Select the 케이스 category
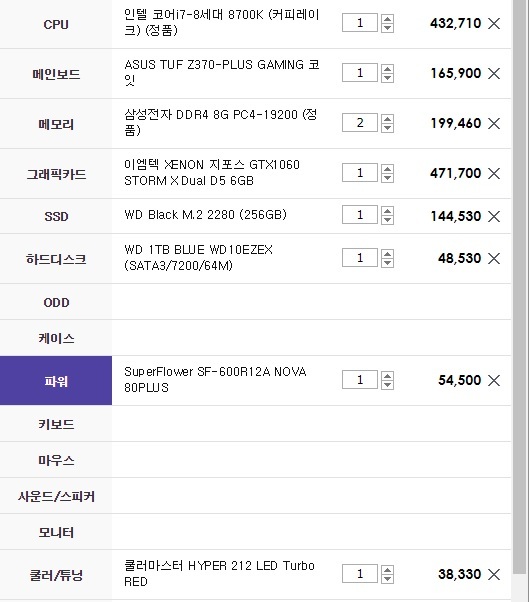This screenshot has width=529, height=602. 56,338
